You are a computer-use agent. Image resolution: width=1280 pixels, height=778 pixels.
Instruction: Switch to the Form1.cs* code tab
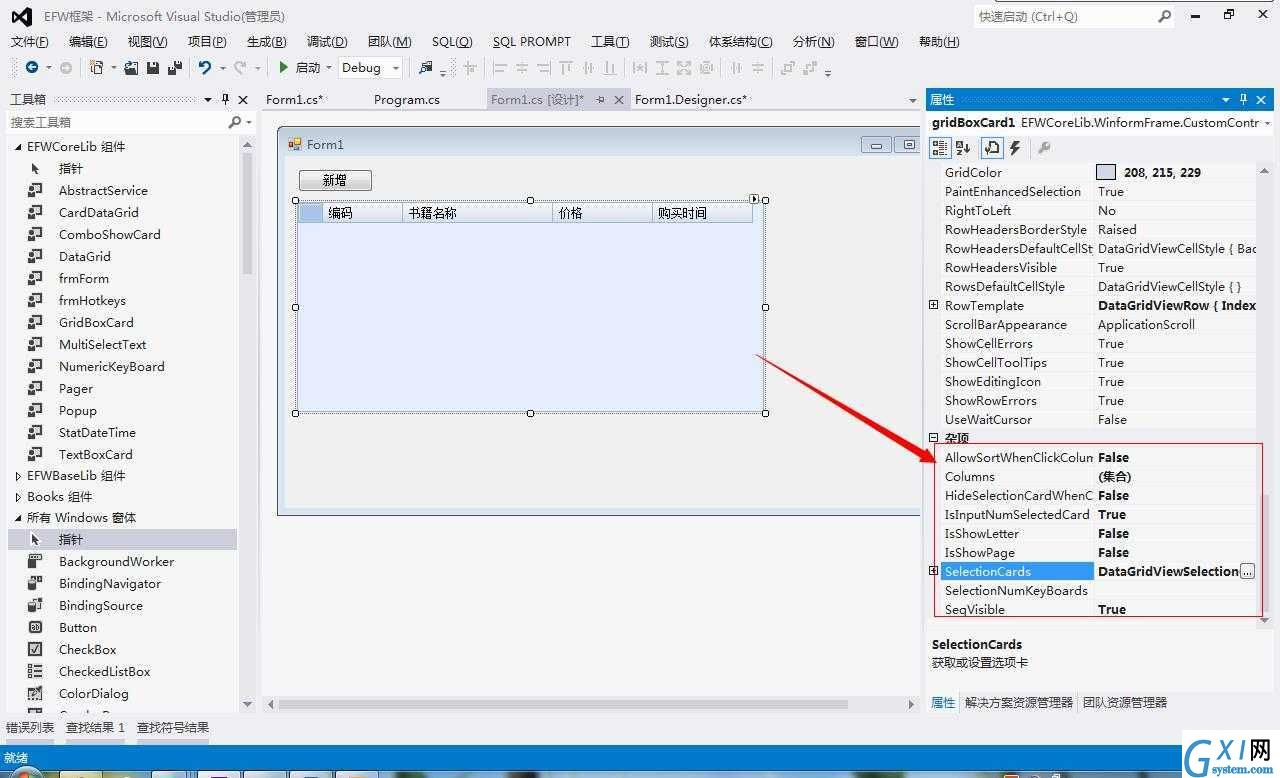pos(294,99)
